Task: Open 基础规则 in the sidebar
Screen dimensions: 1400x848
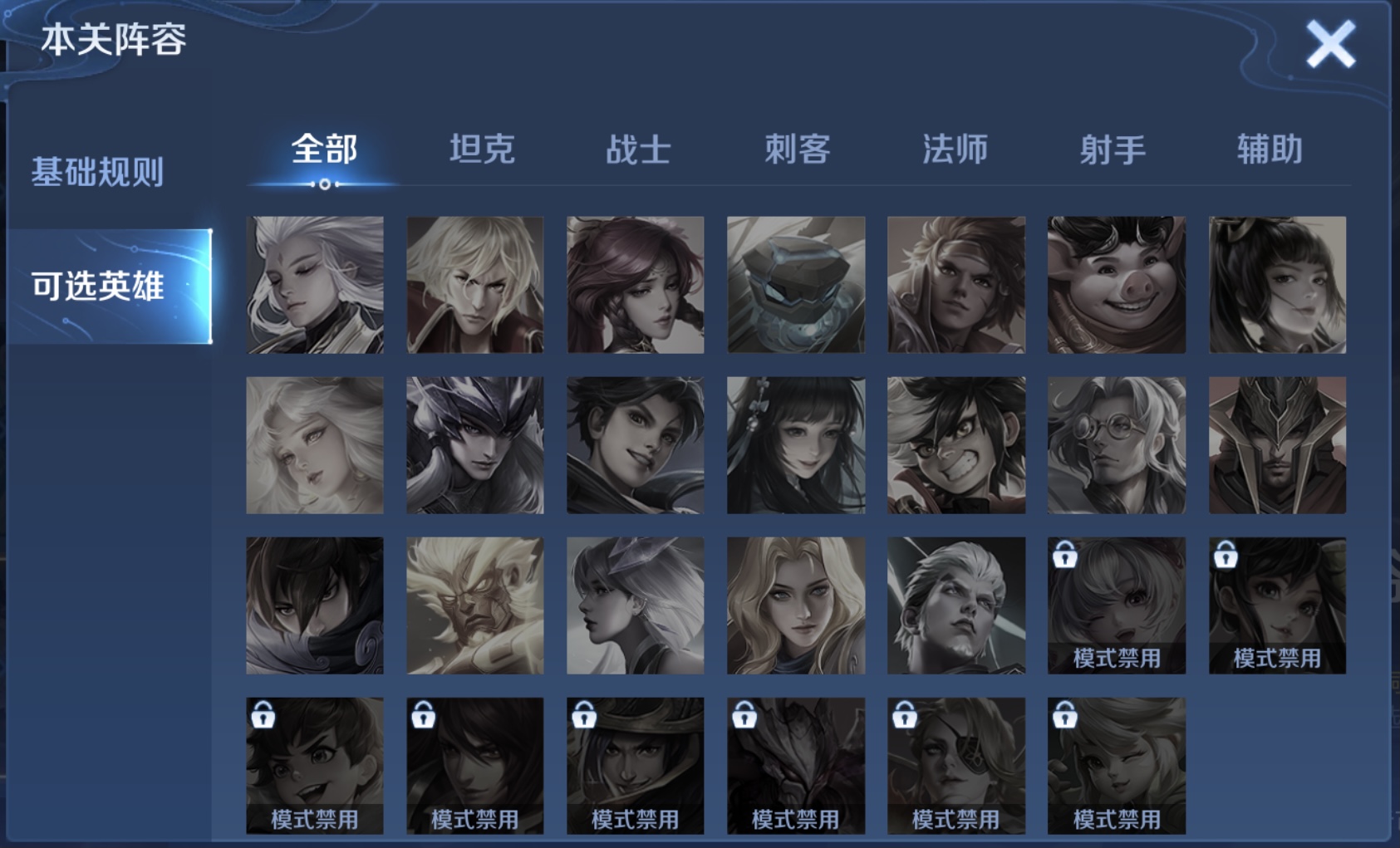Action: (x=97, y=172)
